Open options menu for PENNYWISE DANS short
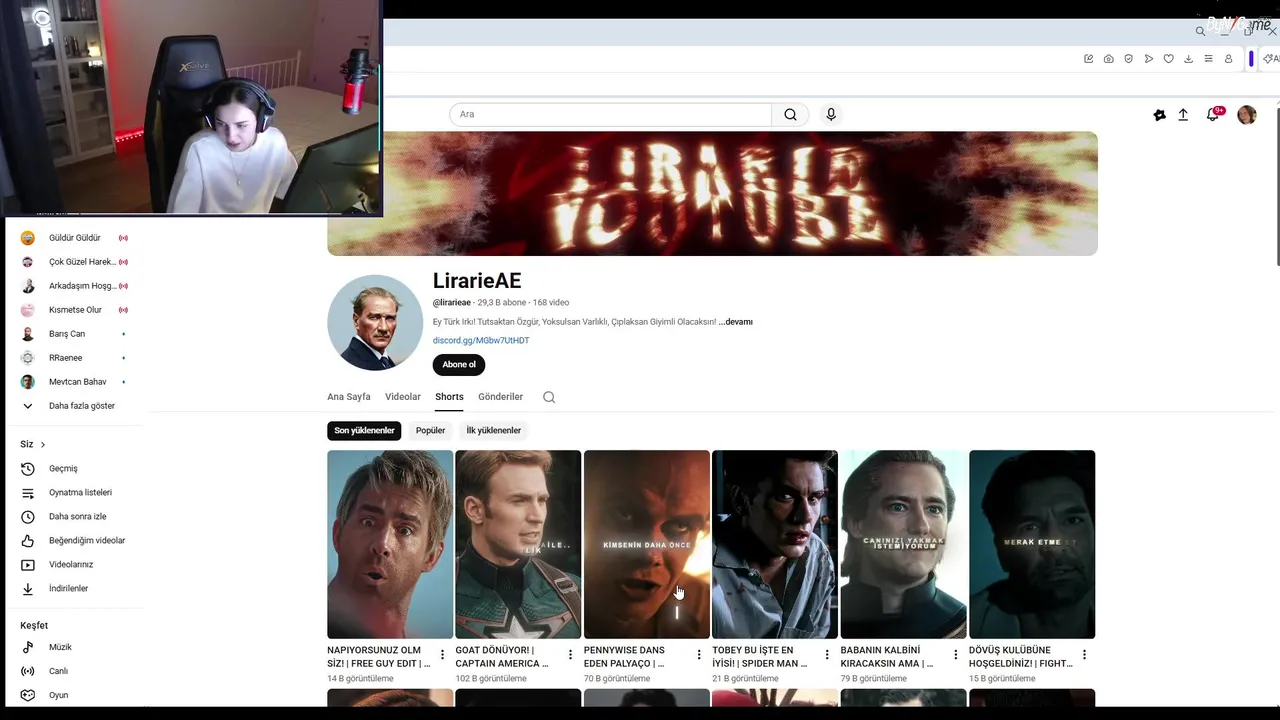 [699, 655]
